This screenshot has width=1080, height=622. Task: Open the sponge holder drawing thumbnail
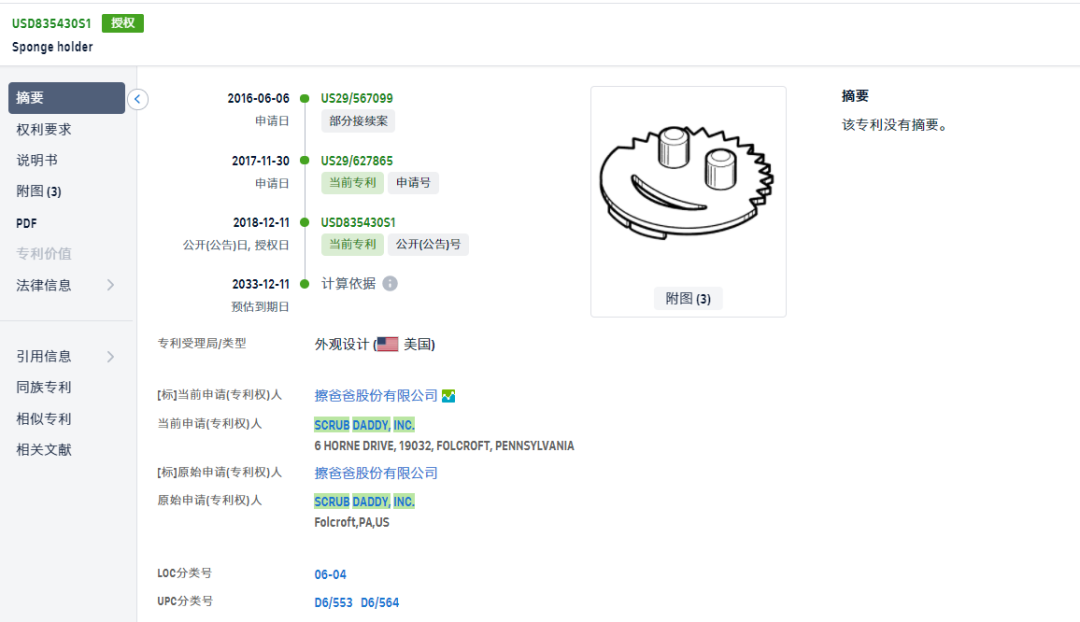pos(688,185)
